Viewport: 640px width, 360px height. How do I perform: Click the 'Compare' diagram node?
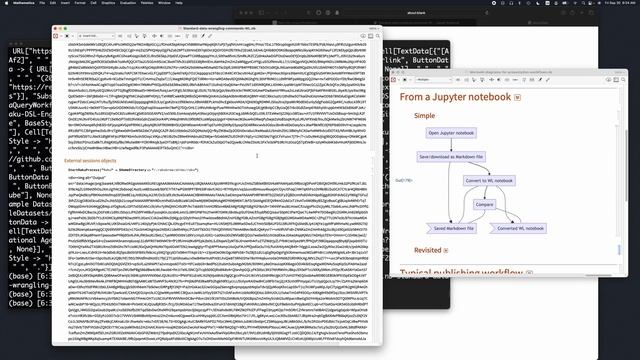coord(484,204)
